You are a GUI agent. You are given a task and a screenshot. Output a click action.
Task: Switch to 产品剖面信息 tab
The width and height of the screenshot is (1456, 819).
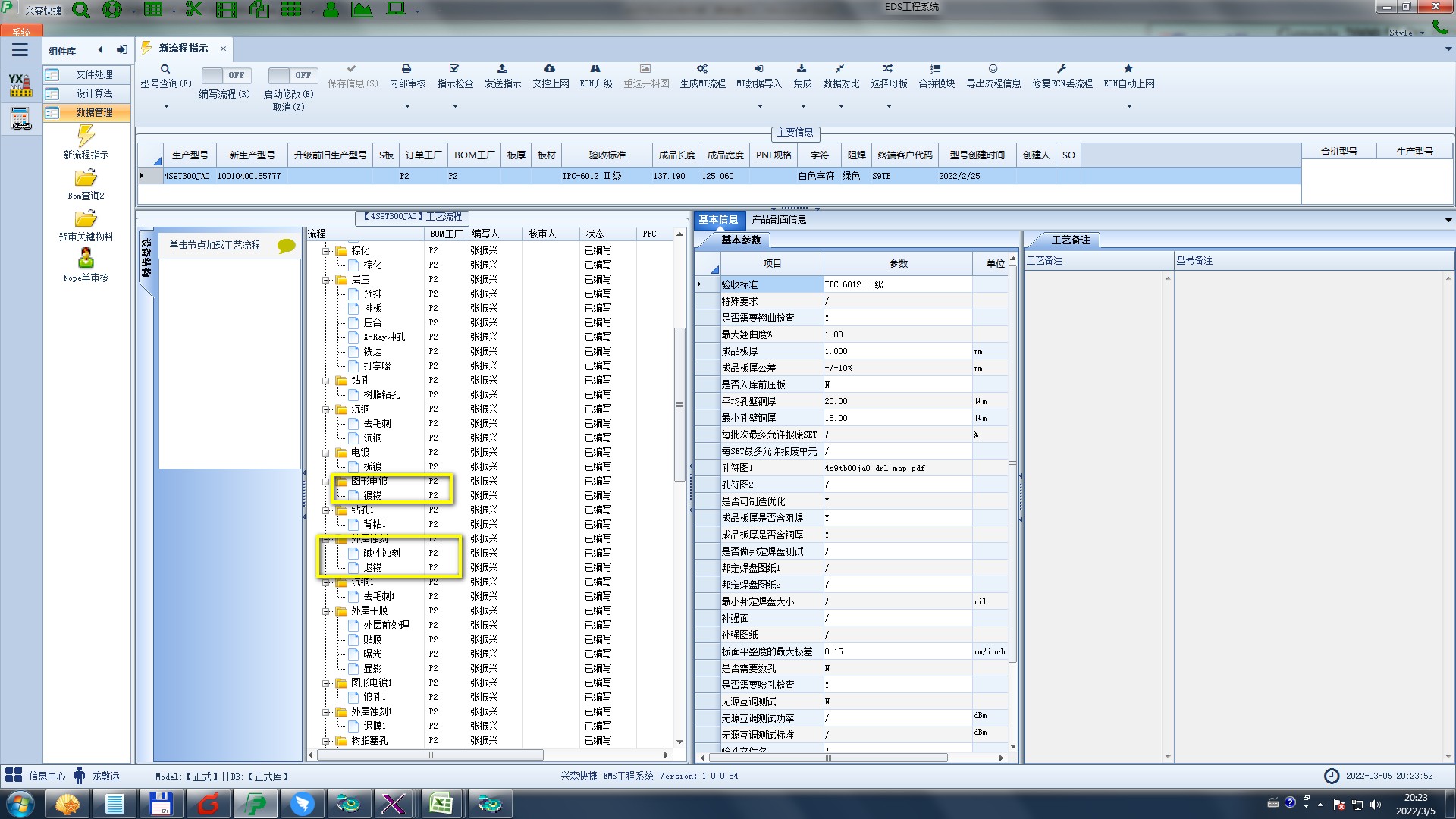[779, 220]
